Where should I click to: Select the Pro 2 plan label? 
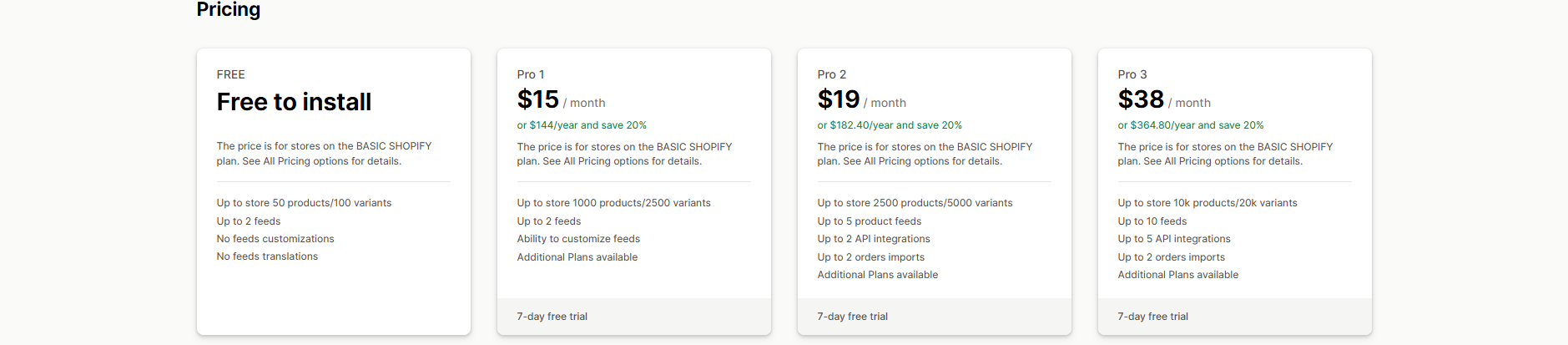(832, 74)
